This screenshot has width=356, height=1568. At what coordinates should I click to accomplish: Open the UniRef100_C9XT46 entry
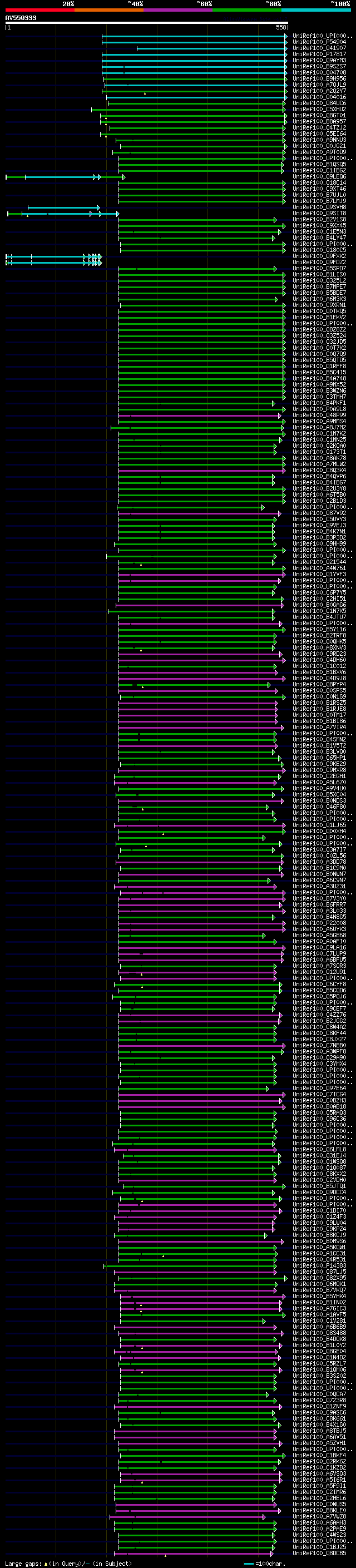(319, 189)
